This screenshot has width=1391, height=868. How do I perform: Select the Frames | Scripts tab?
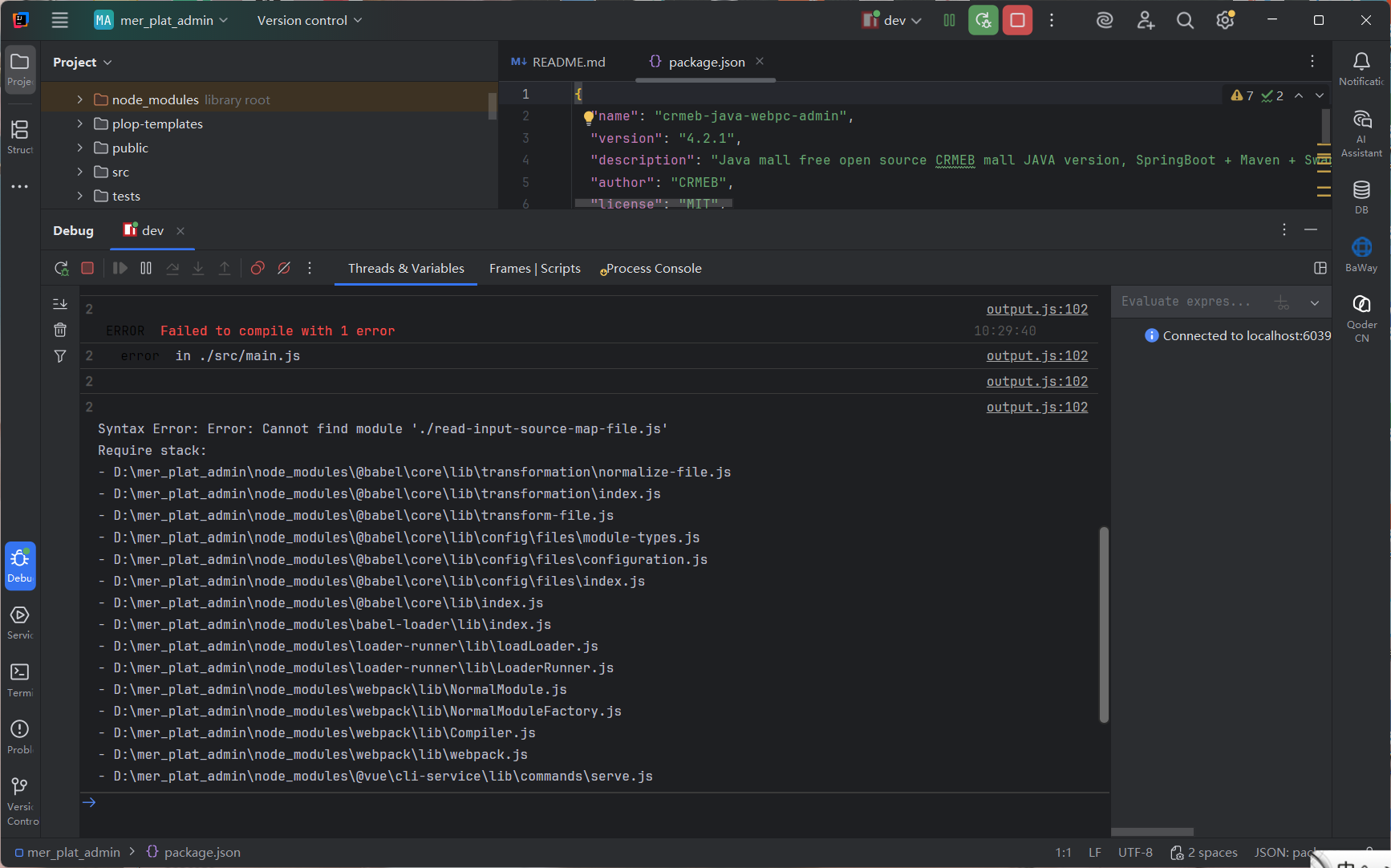535,268
